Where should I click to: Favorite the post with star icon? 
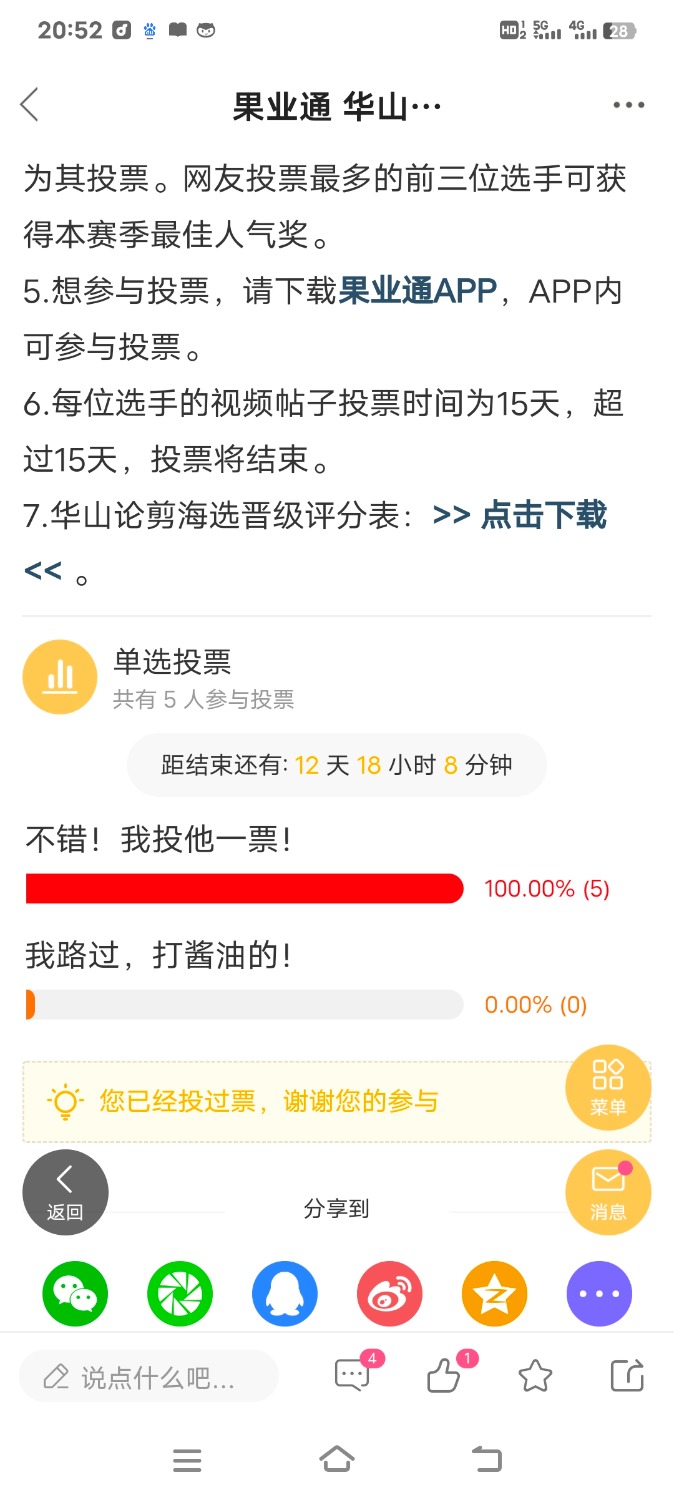[535, 1377]
